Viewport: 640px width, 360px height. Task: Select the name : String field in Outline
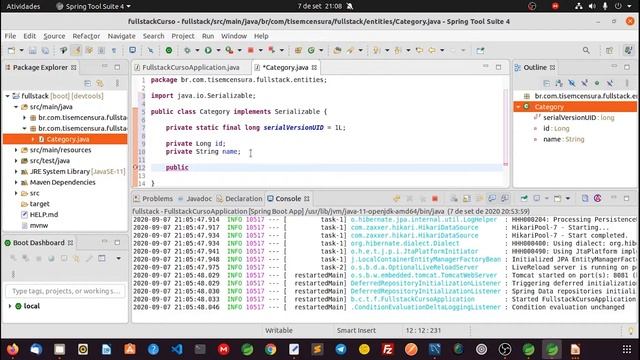[563, 139]
